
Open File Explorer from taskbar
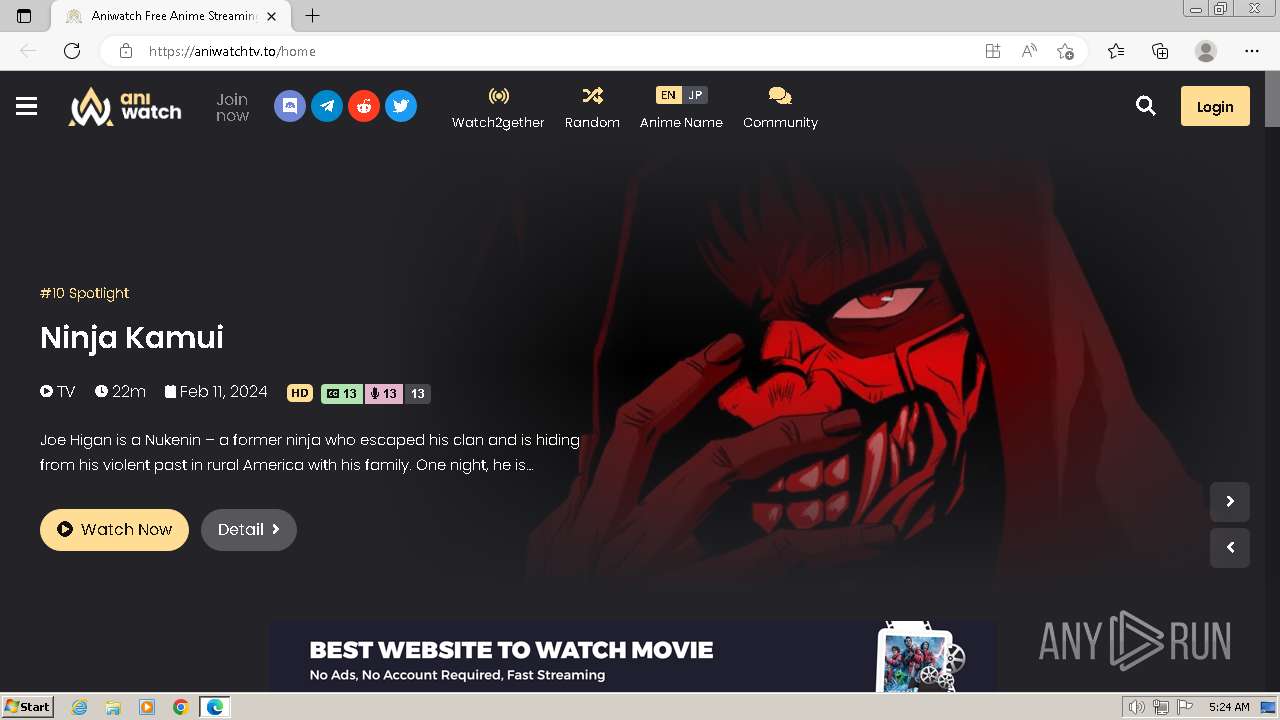click(113, 707)
